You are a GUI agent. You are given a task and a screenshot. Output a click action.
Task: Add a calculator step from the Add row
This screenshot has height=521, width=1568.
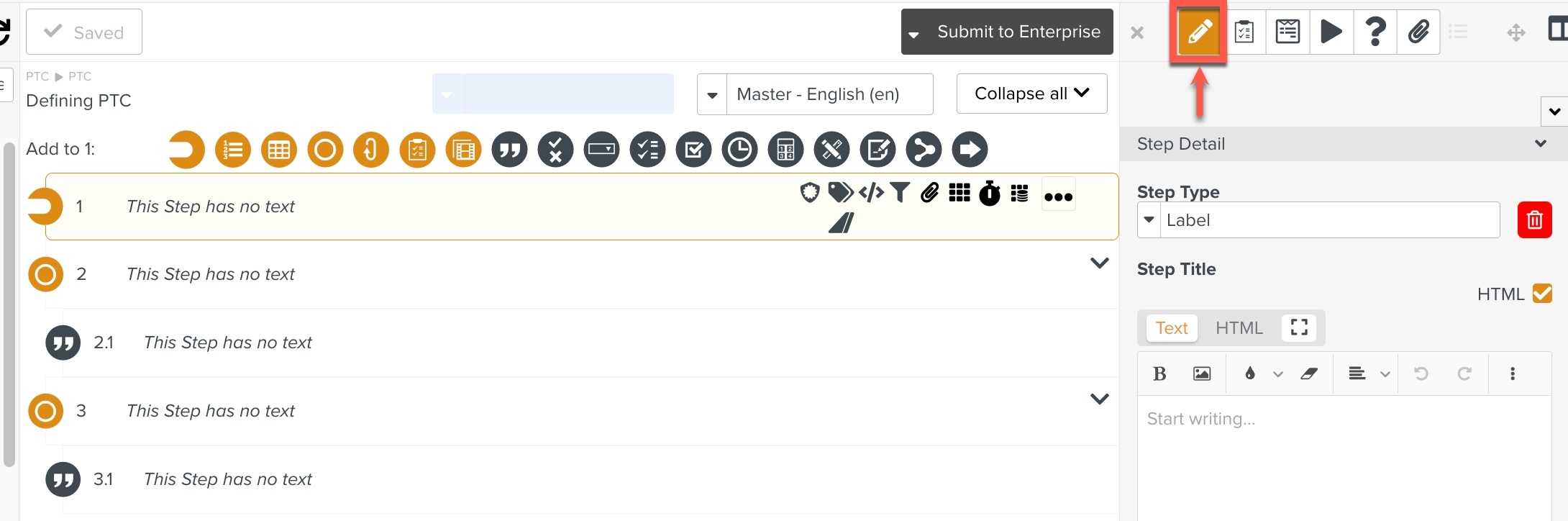785,150
